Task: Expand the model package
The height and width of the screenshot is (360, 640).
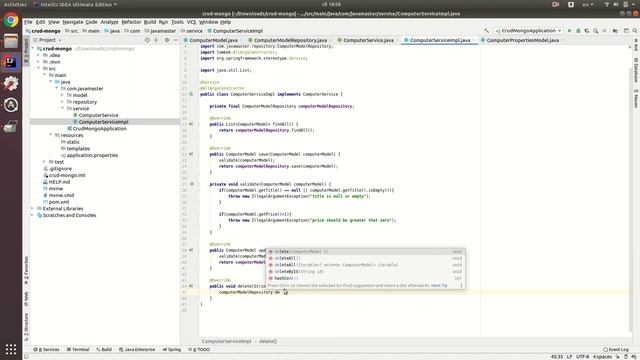Action: pyautogui.click(x=62, y=95)
